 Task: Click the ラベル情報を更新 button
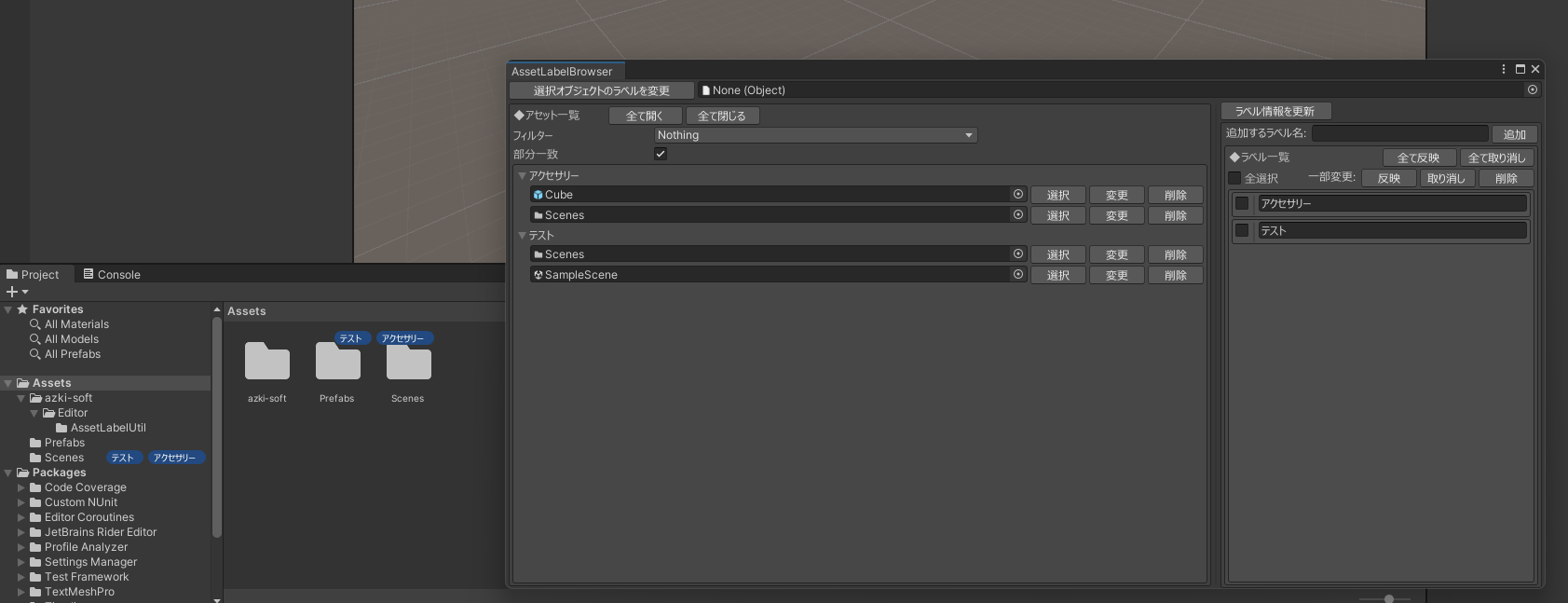pyautogui.click(x=1275, y=111)
